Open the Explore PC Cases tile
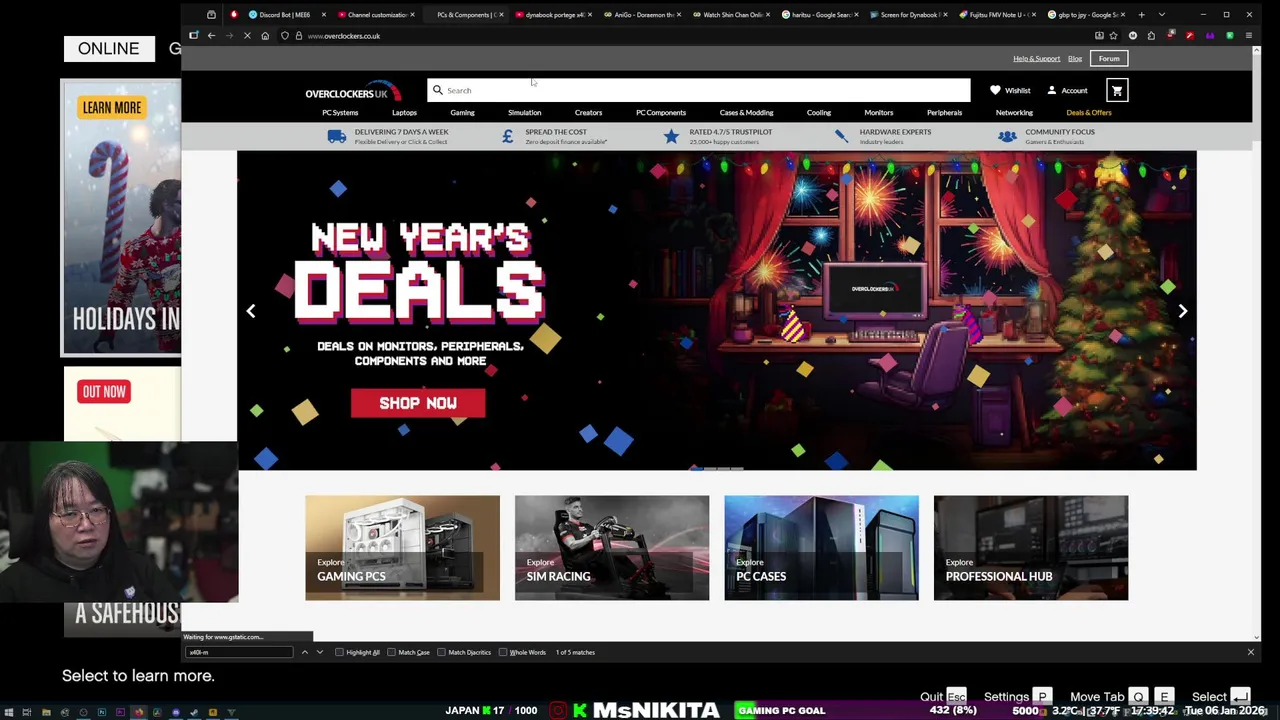1280x720 pixels. (821, 548)
